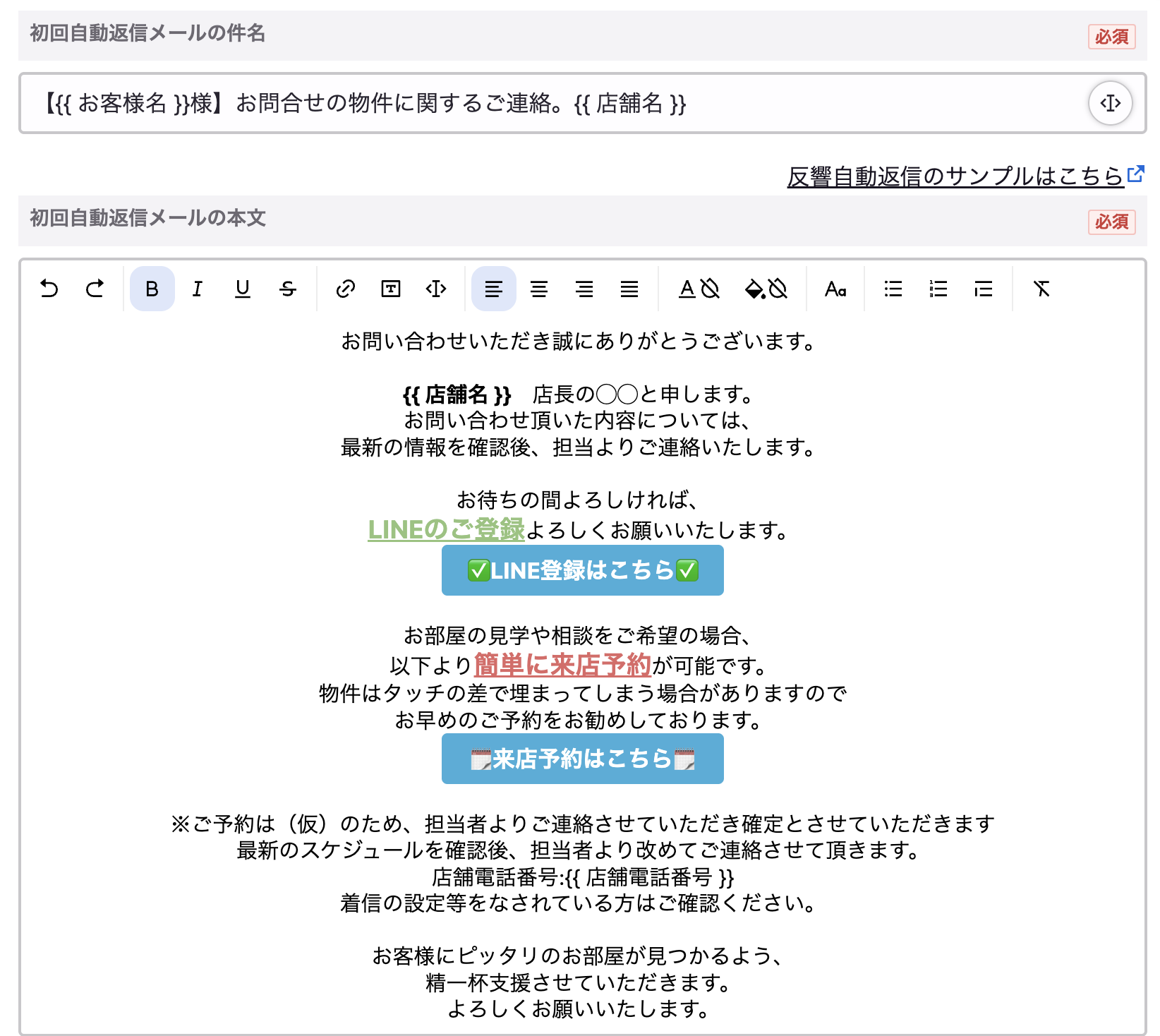Click the LINEのご登録 green link
The height and width of the screenshot is (1036, 1160).
(447, 530)
